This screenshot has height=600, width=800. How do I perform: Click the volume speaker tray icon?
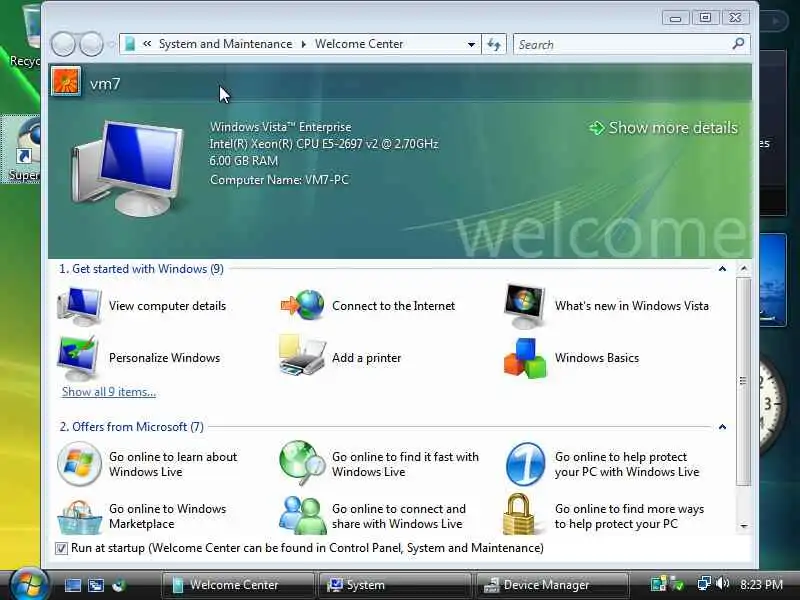(722, 583)
